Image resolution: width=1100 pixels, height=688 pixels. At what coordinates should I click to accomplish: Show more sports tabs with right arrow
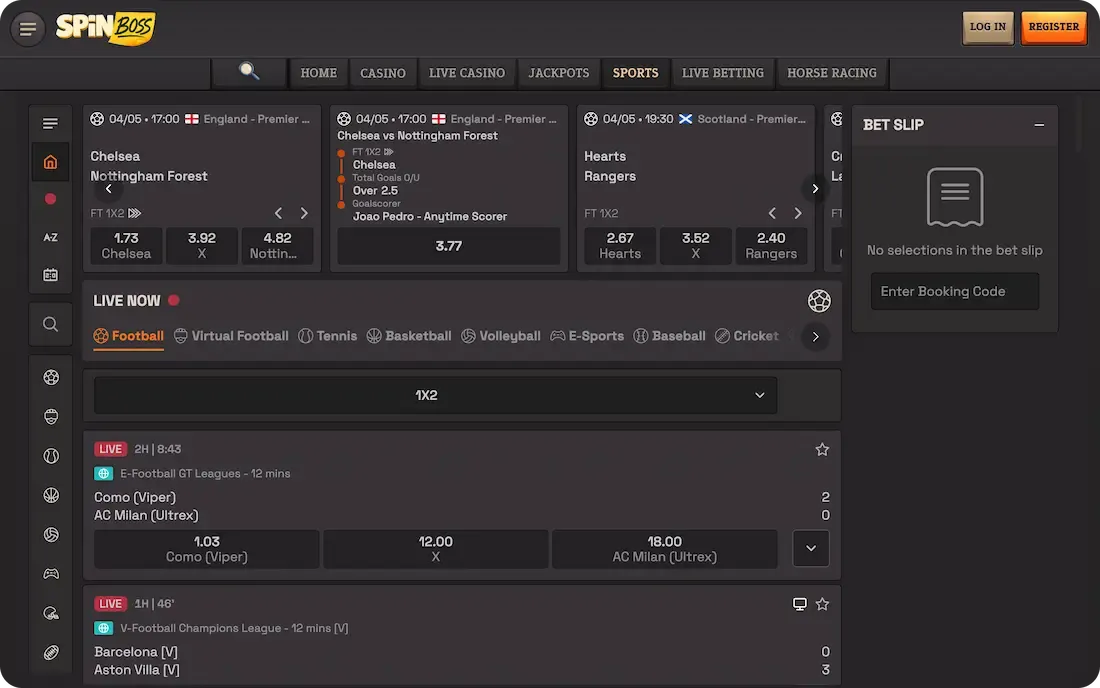pos(815,337)
